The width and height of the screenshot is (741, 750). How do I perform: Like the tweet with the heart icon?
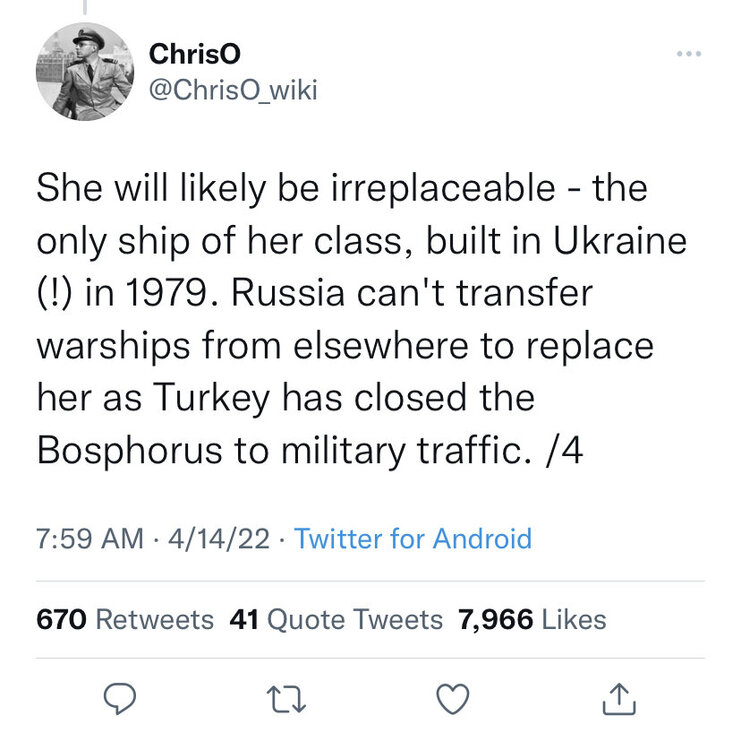(x=453, y=696)
